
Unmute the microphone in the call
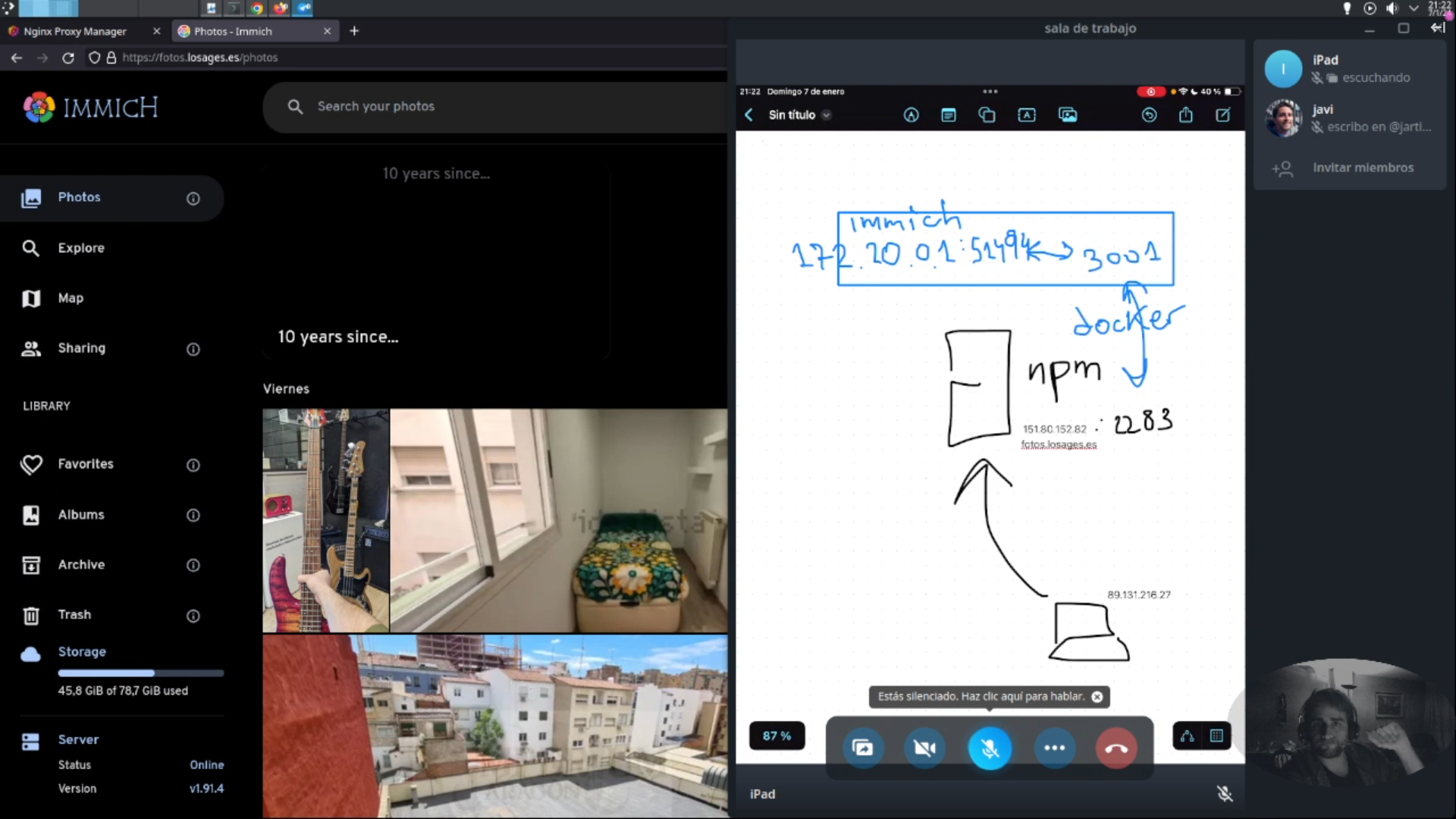(x=990, y=748)
